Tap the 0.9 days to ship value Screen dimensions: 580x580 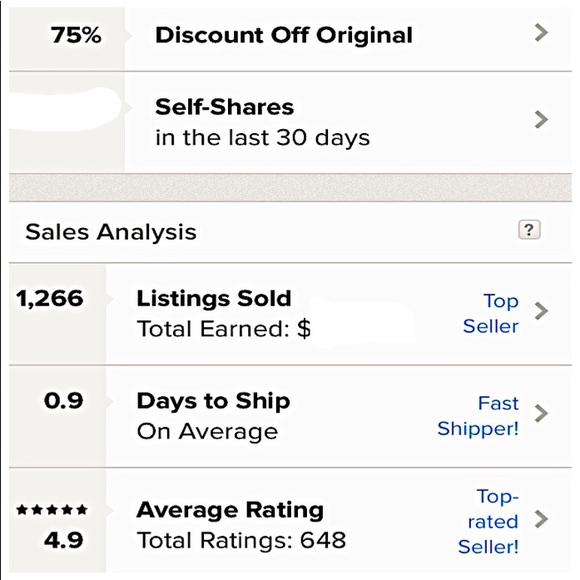click(64, 401)
